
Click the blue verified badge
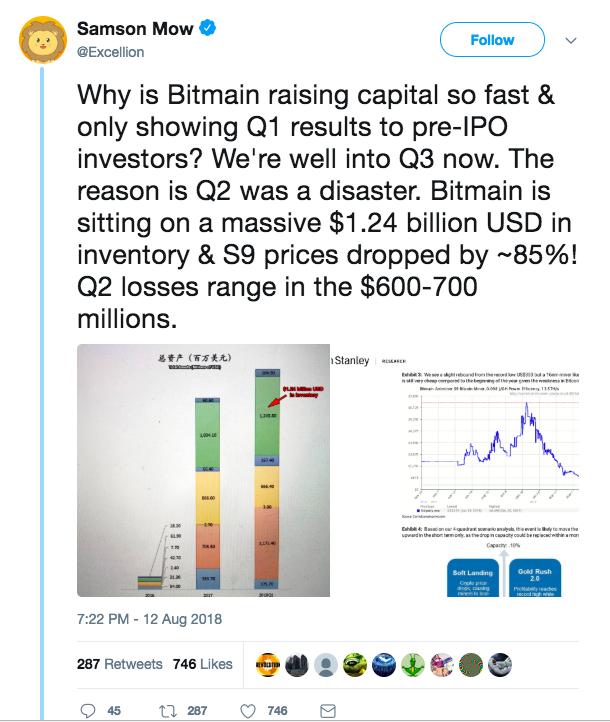click(x=207, y=28)
